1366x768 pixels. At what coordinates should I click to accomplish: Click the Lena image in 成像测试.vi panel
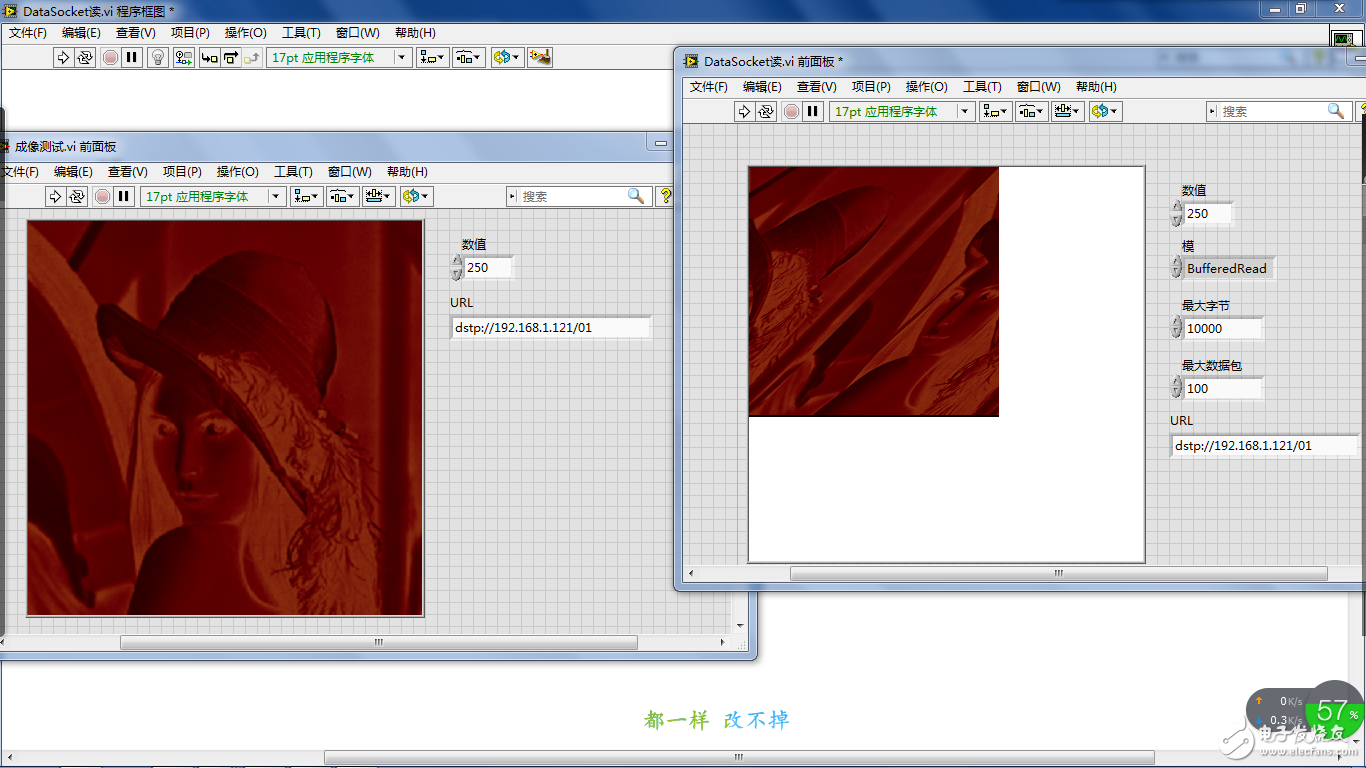[x=225, y=418]
